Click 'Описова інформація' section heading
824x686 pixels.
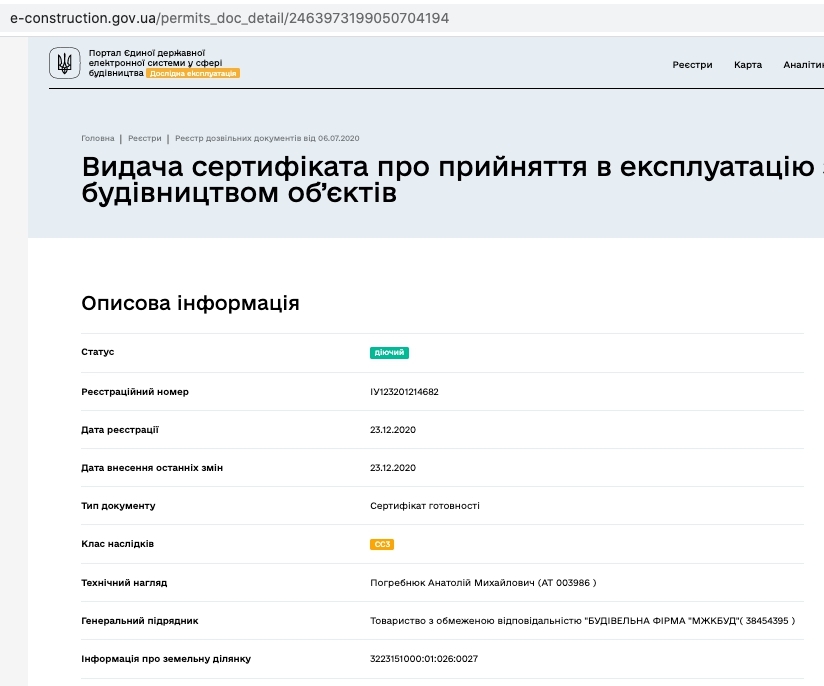[190, 303]
